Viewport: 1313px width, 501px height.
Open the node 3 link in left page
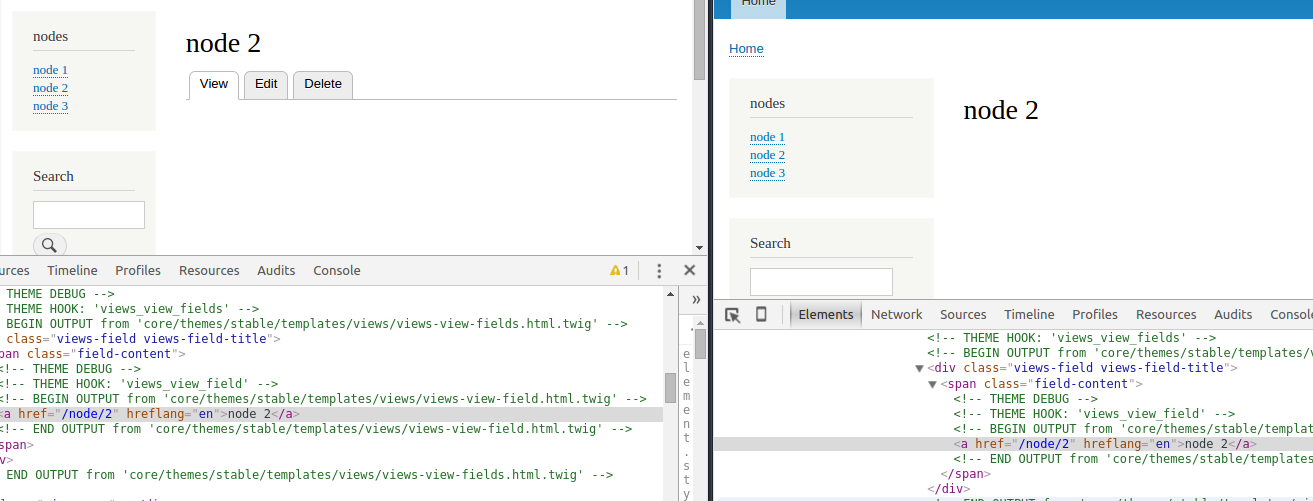50,106
